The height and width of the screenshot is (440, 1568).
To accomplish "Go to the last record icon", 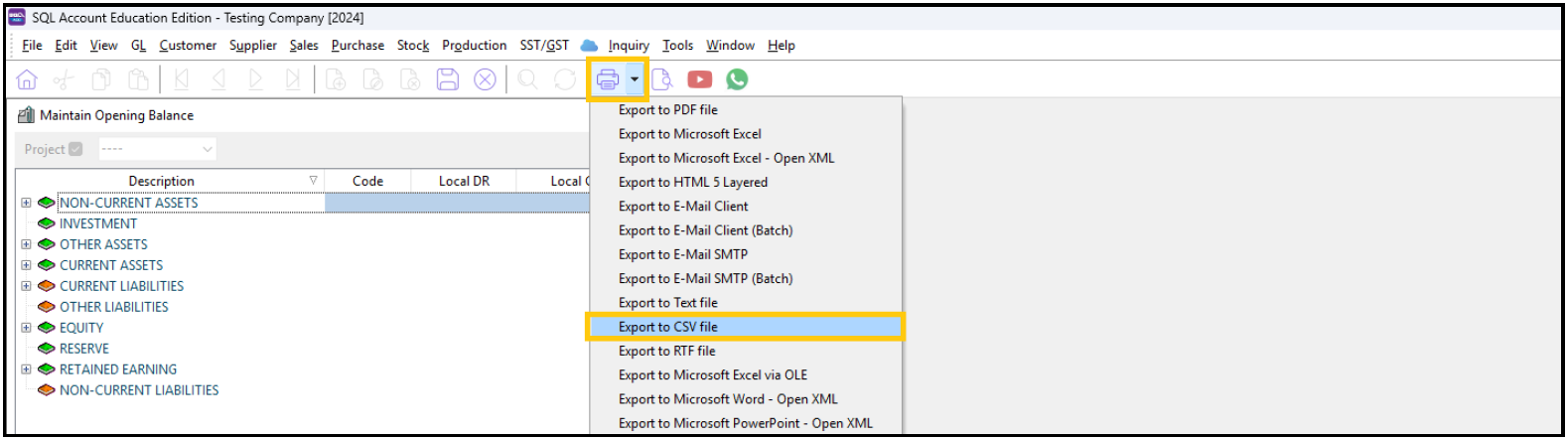I will click(x=292, y=79).
